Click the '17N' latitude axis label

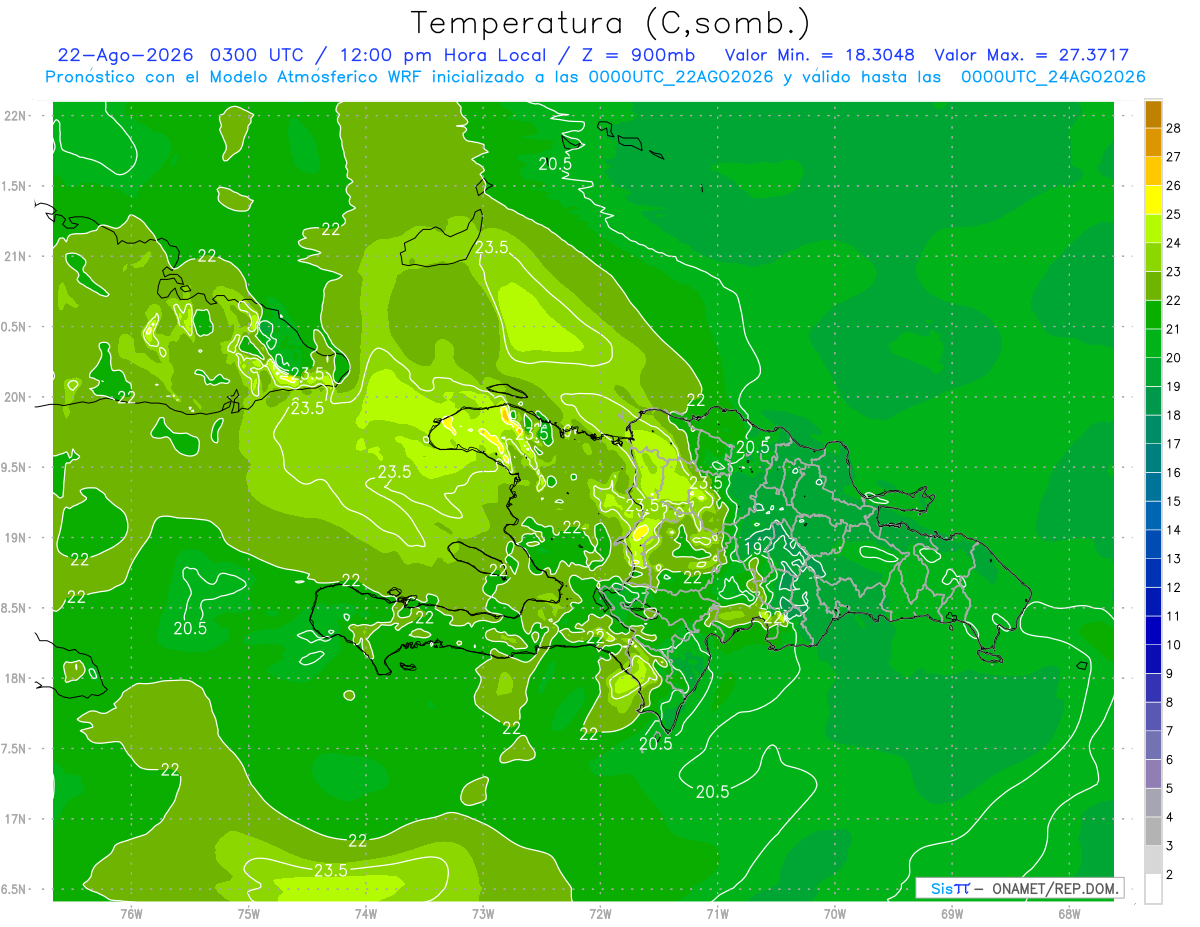[15, 819]
